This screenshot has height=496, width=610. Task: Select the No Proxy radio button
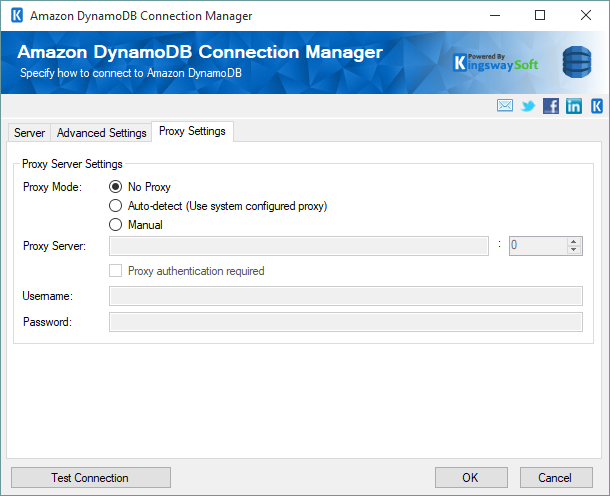click(116, 187)
